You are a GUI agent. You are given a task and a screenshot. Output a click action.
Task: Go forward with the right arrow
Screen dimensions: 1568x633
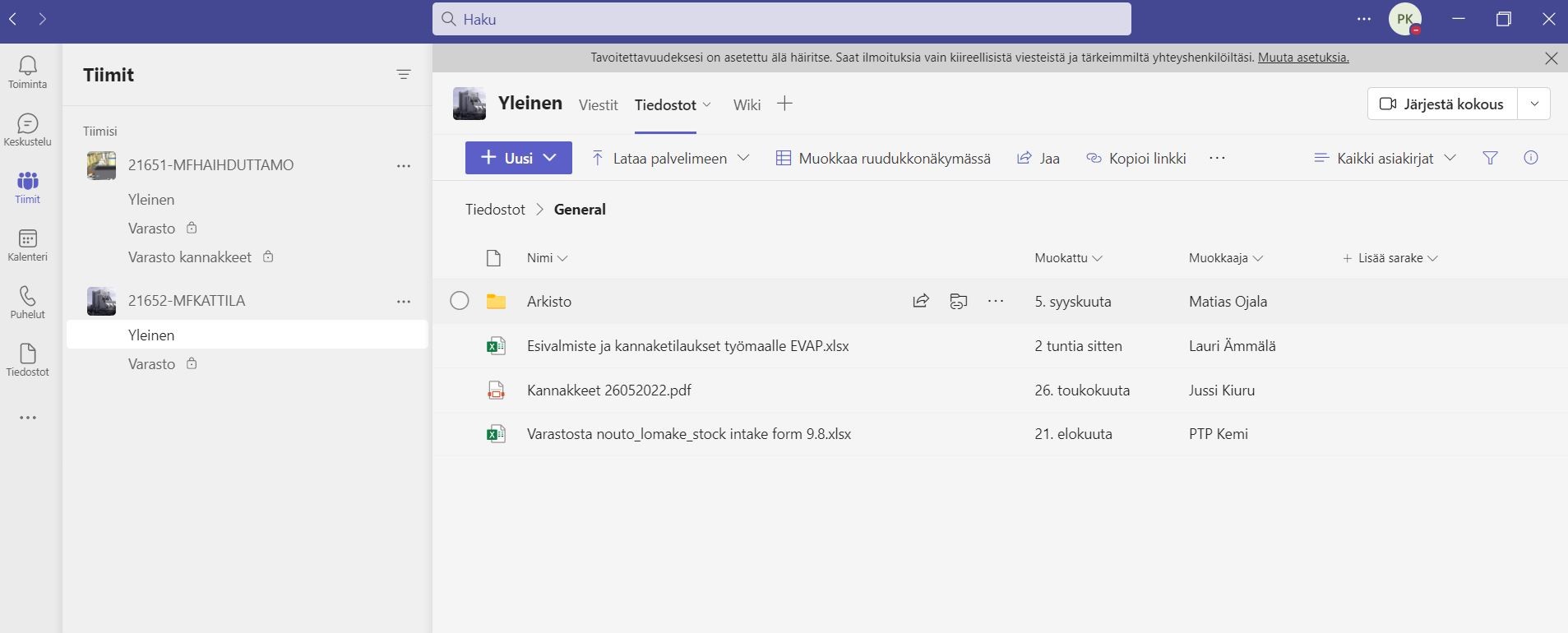pyautogui.click(x=43, y=18)
